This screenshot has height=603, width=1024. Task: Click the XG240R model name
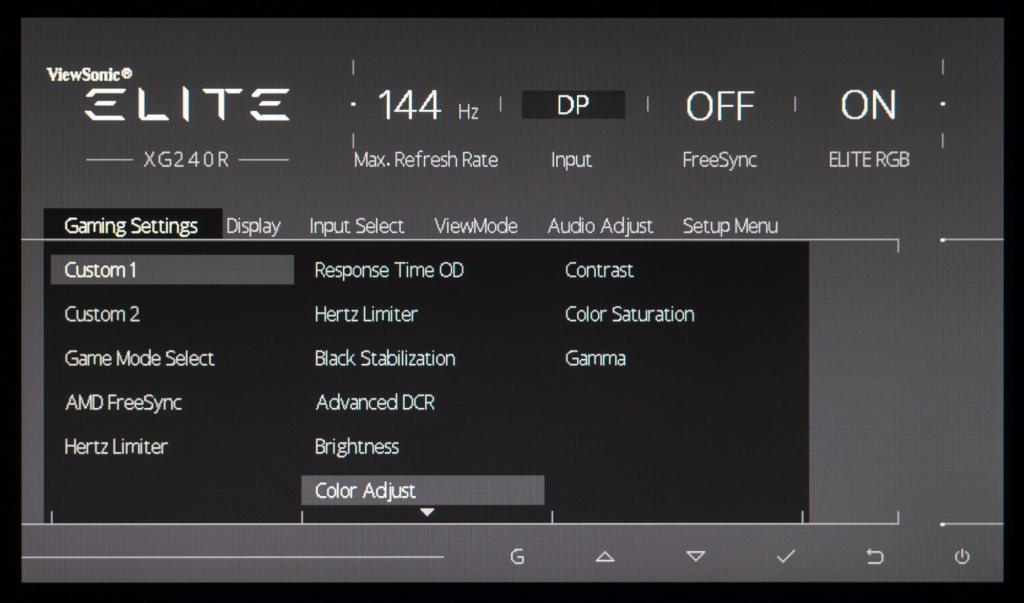(x=187, y=160)
